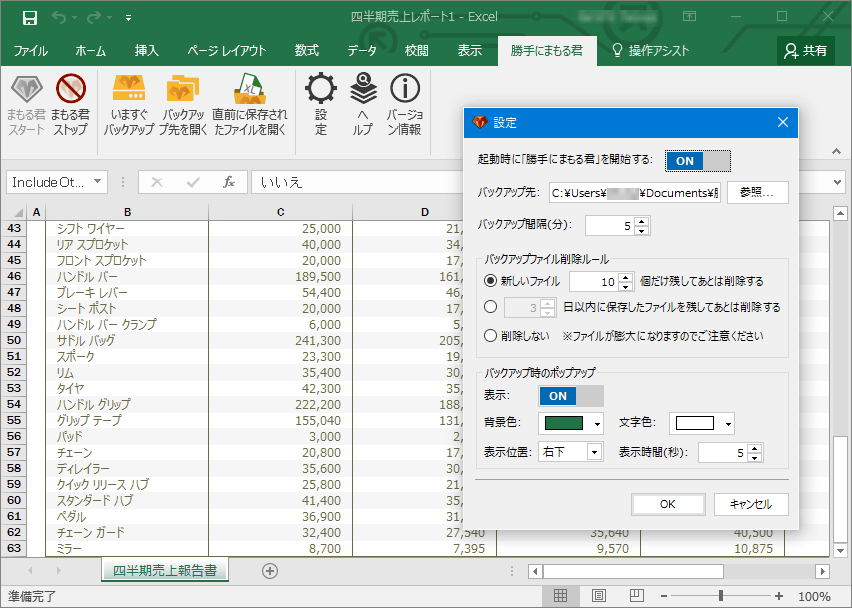852x608 pixels.
Task: Select the 日以内に保存したファイル radio button
Action: pyautogui.click(x=490, y=307)
